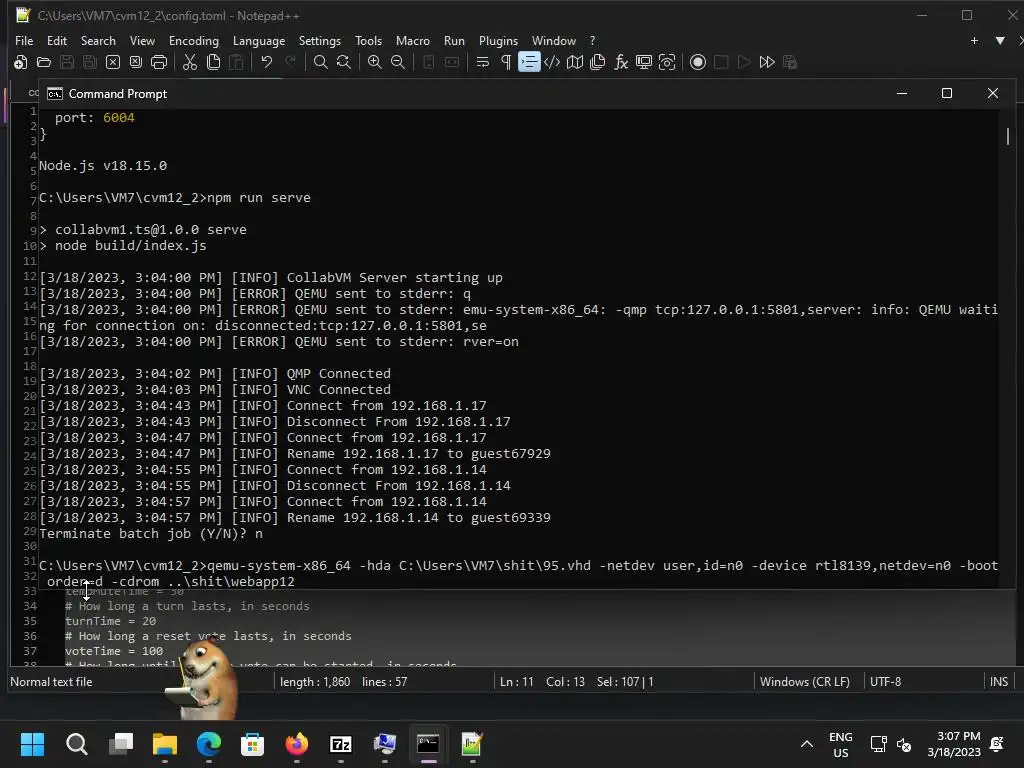
Task: Click the plus button on menu bar
Action: [x=974, y=40]
